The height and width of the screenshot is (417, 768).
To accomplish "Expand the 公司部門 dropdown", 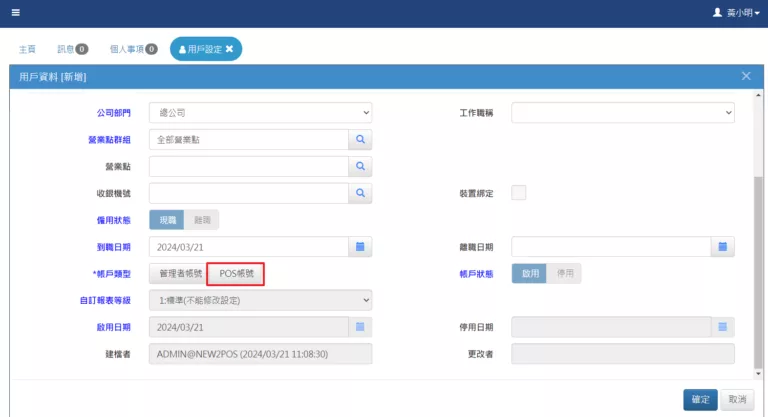I will [x=260, y=113].
